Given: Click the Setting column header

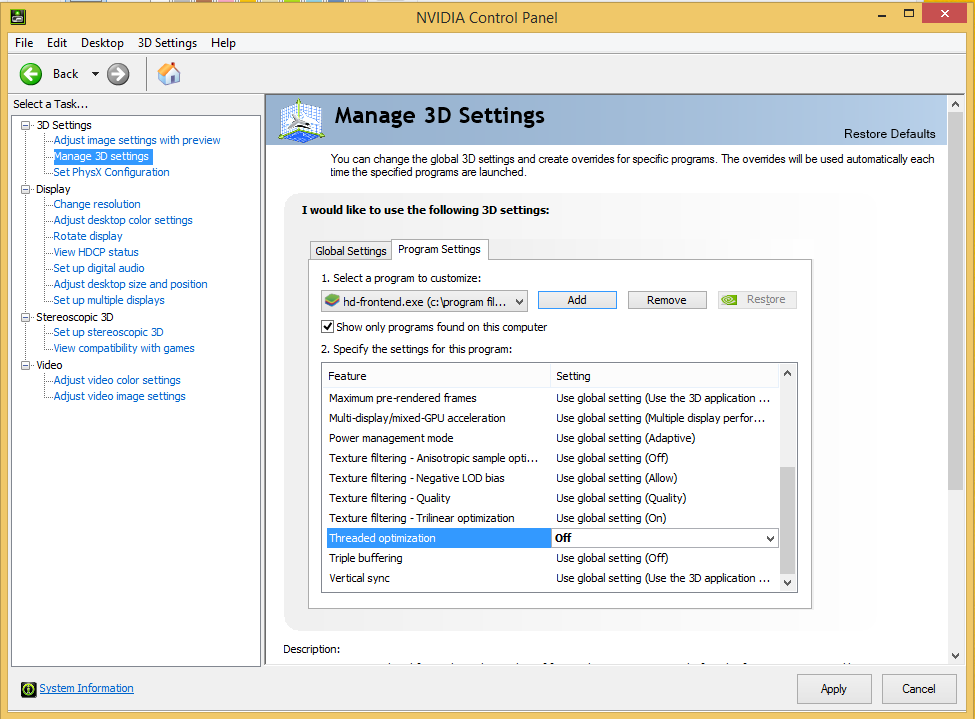Looking at the screenshot, I should pos(665,376).
